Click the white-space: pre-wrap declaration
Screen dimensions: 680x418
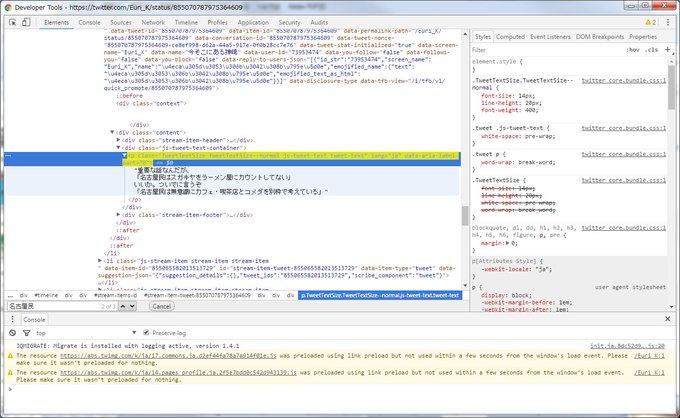tap(518, 136)
